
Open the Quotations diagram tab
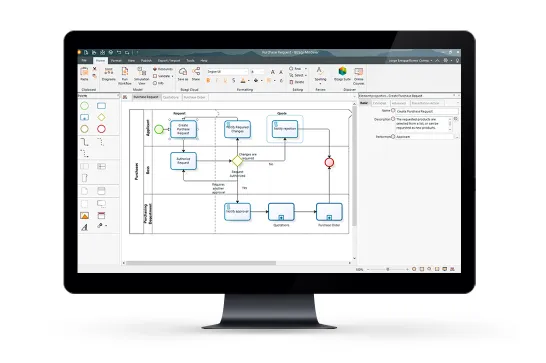pyautogui.click(x=171, y=97)
